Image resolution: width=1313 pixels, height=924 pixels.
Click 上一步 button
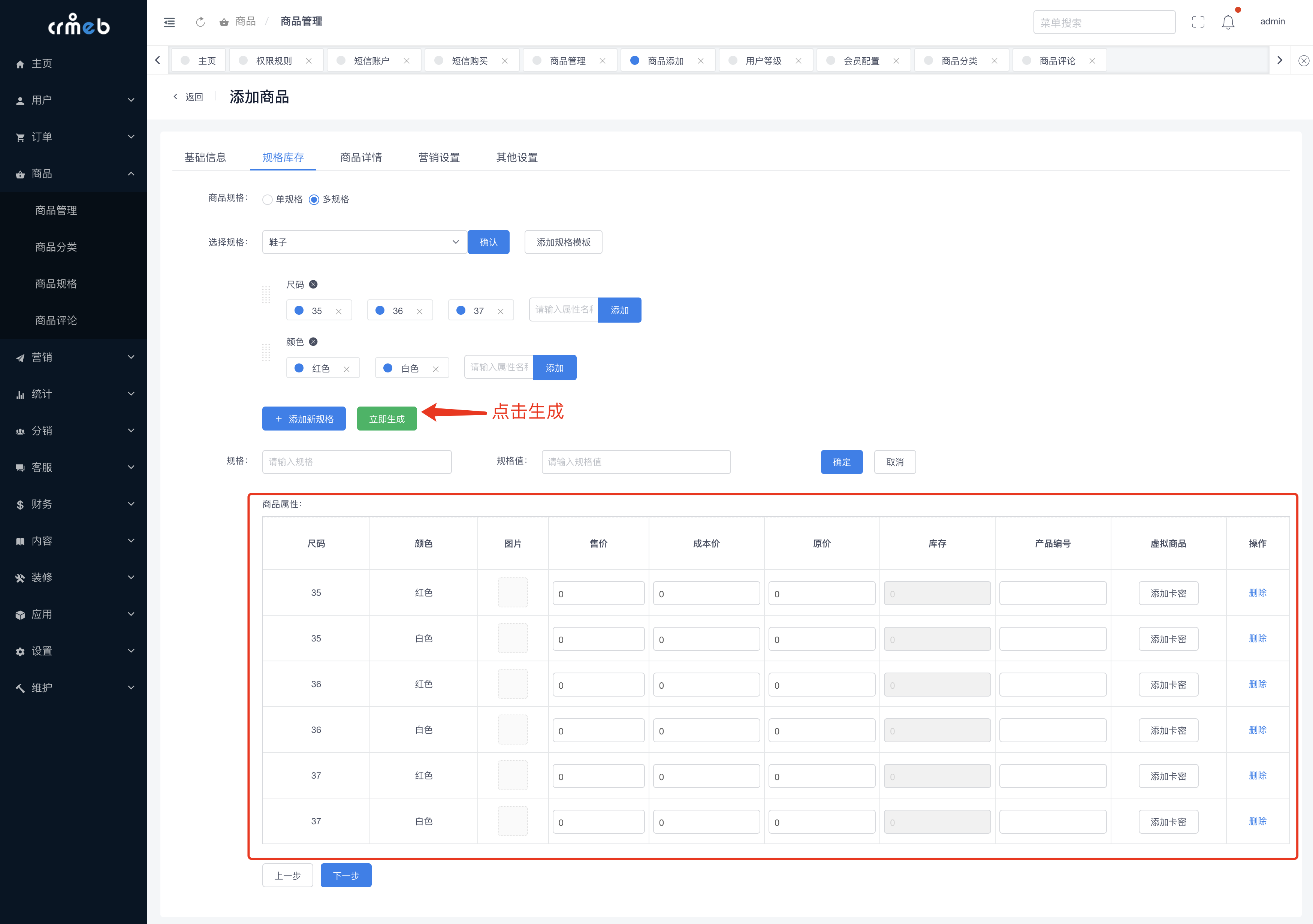click(x=288, y=875)
